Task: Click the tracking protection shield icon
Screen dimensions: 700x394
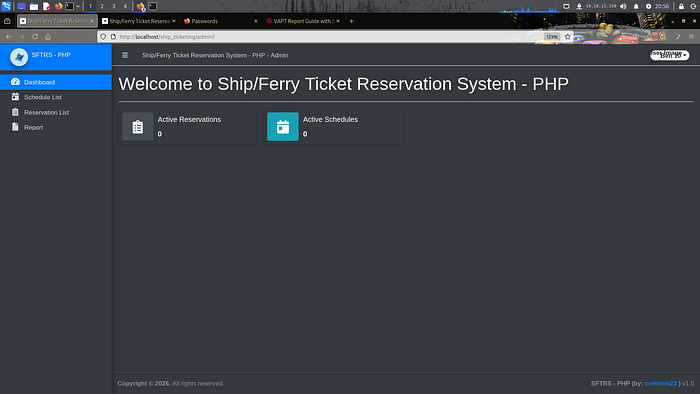Action: pyautogui.click(x=103, y=37)
